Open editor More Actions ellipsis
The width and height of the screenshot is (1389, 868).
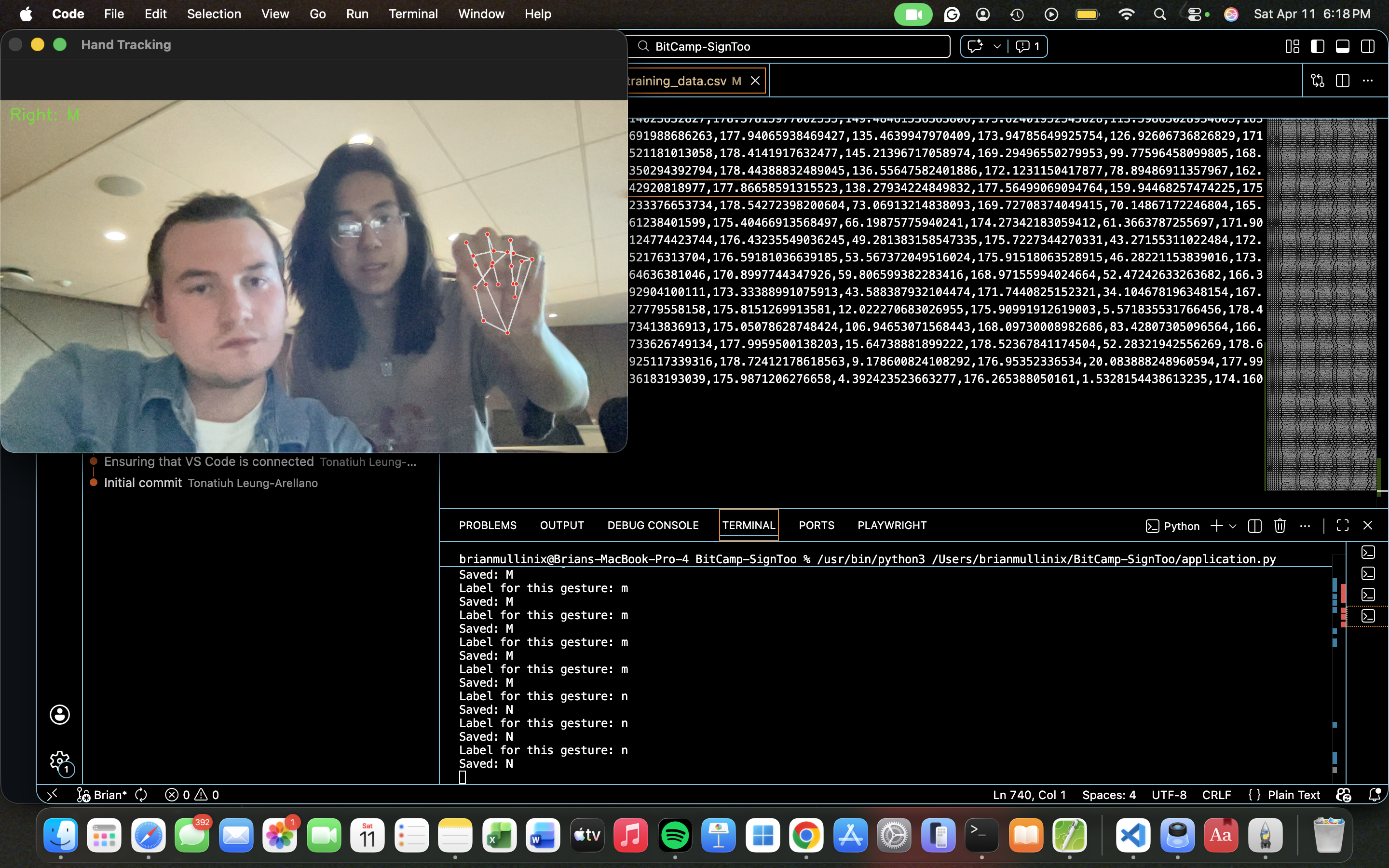pos(1367,81)
